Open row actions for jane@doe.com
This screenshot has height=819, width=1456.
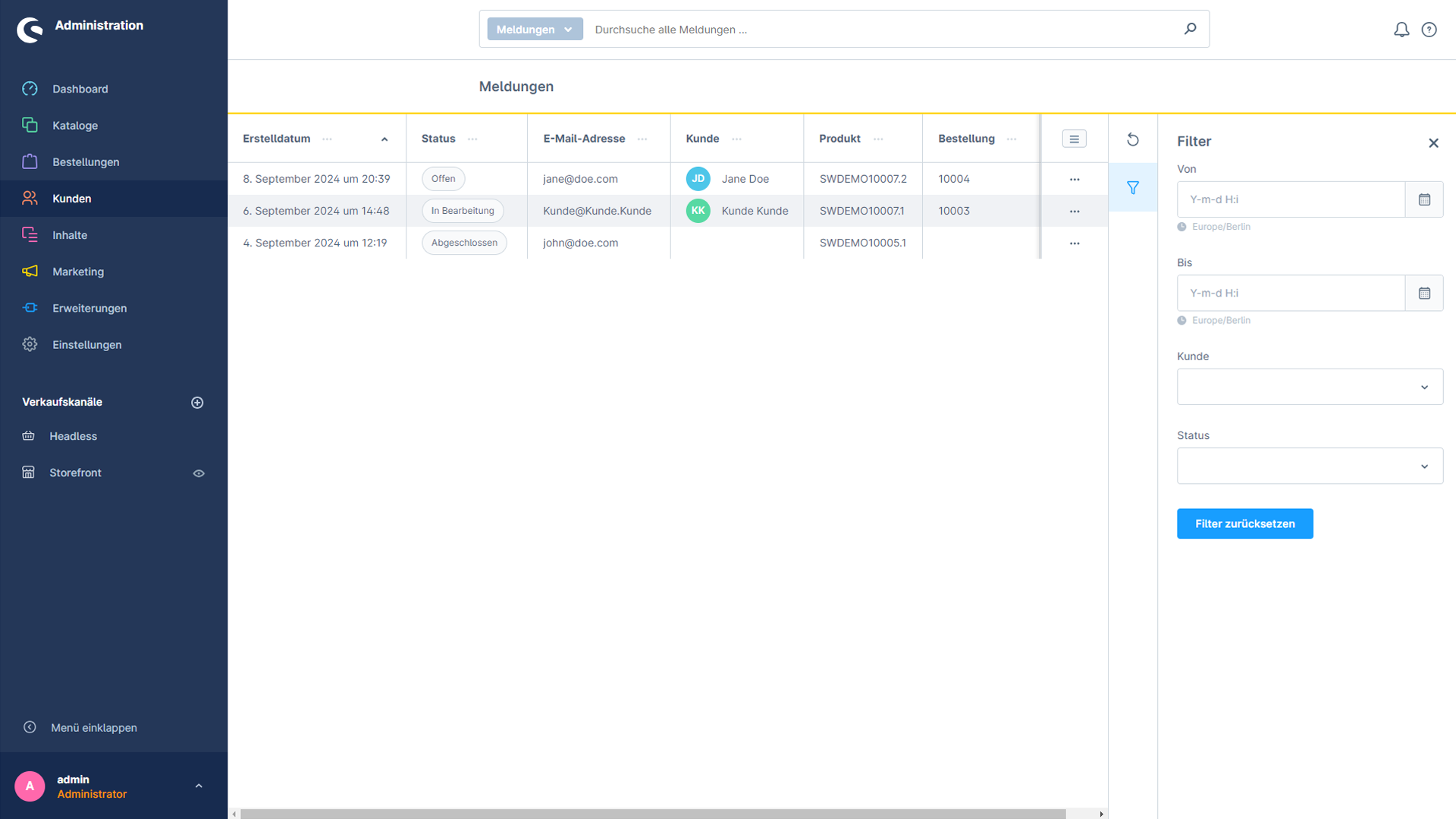click(1075, 179)
